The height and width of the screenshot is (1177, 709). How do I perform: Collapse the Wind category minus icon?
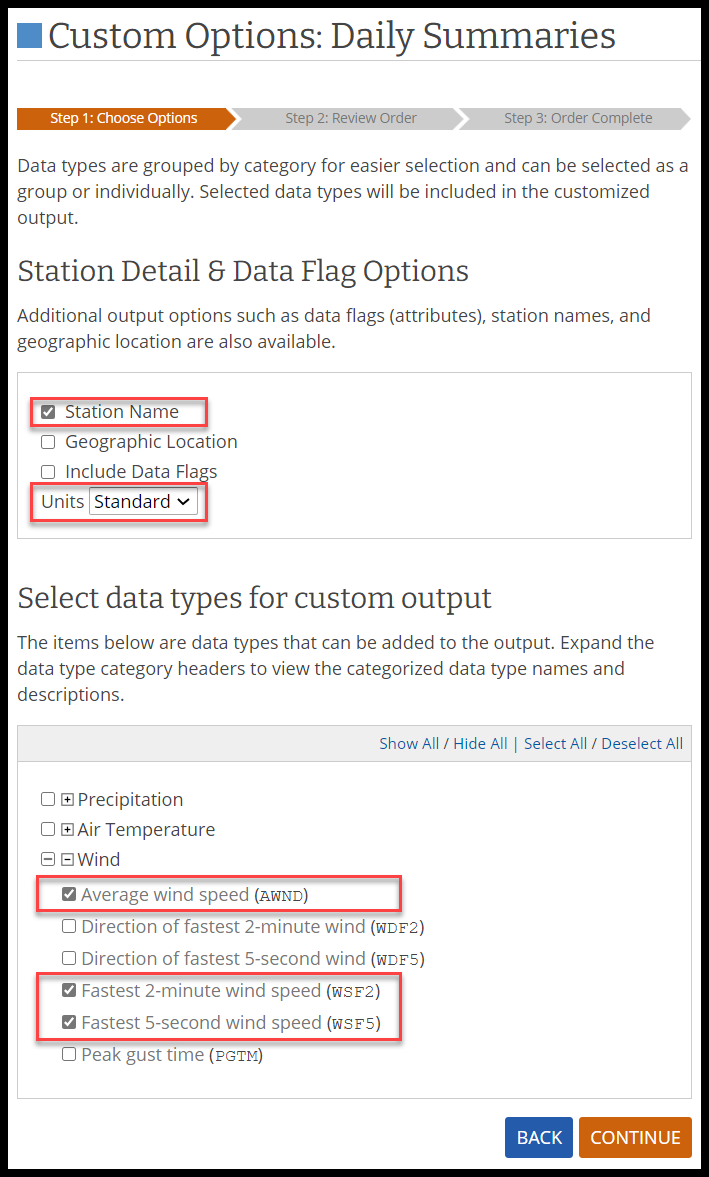coord(67,860)
